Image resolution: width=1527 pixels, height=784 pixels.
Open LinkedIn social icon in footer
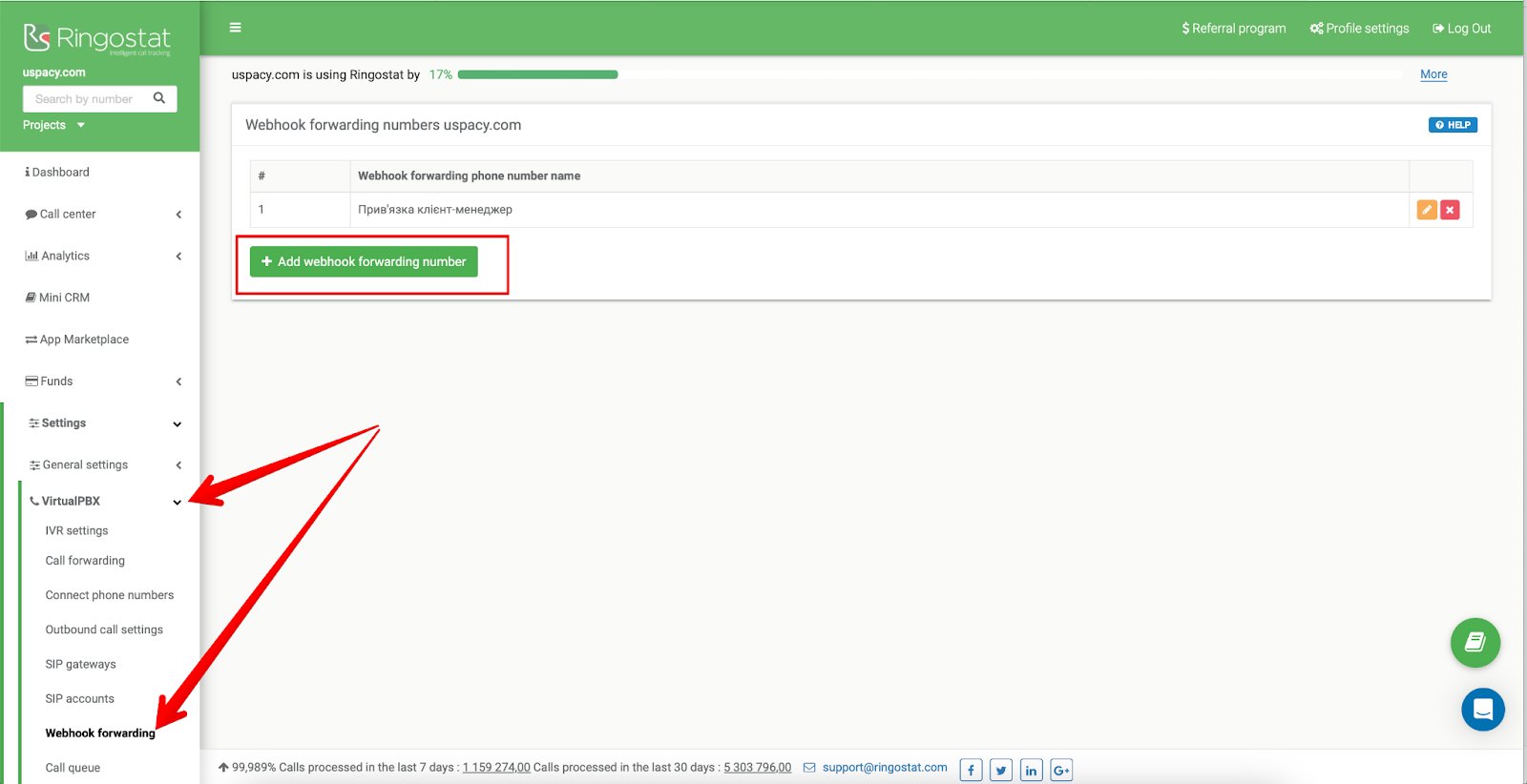1032,770
